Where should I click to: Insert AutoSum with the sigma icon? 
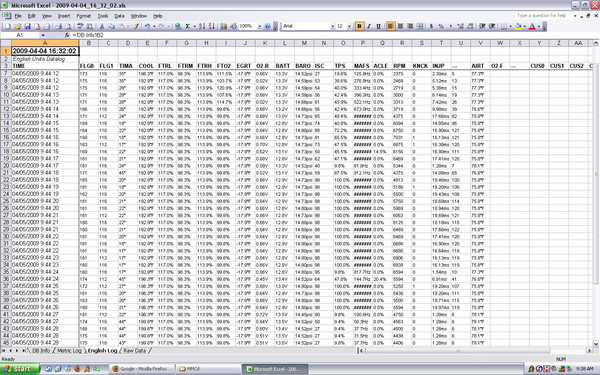point(188,26)
